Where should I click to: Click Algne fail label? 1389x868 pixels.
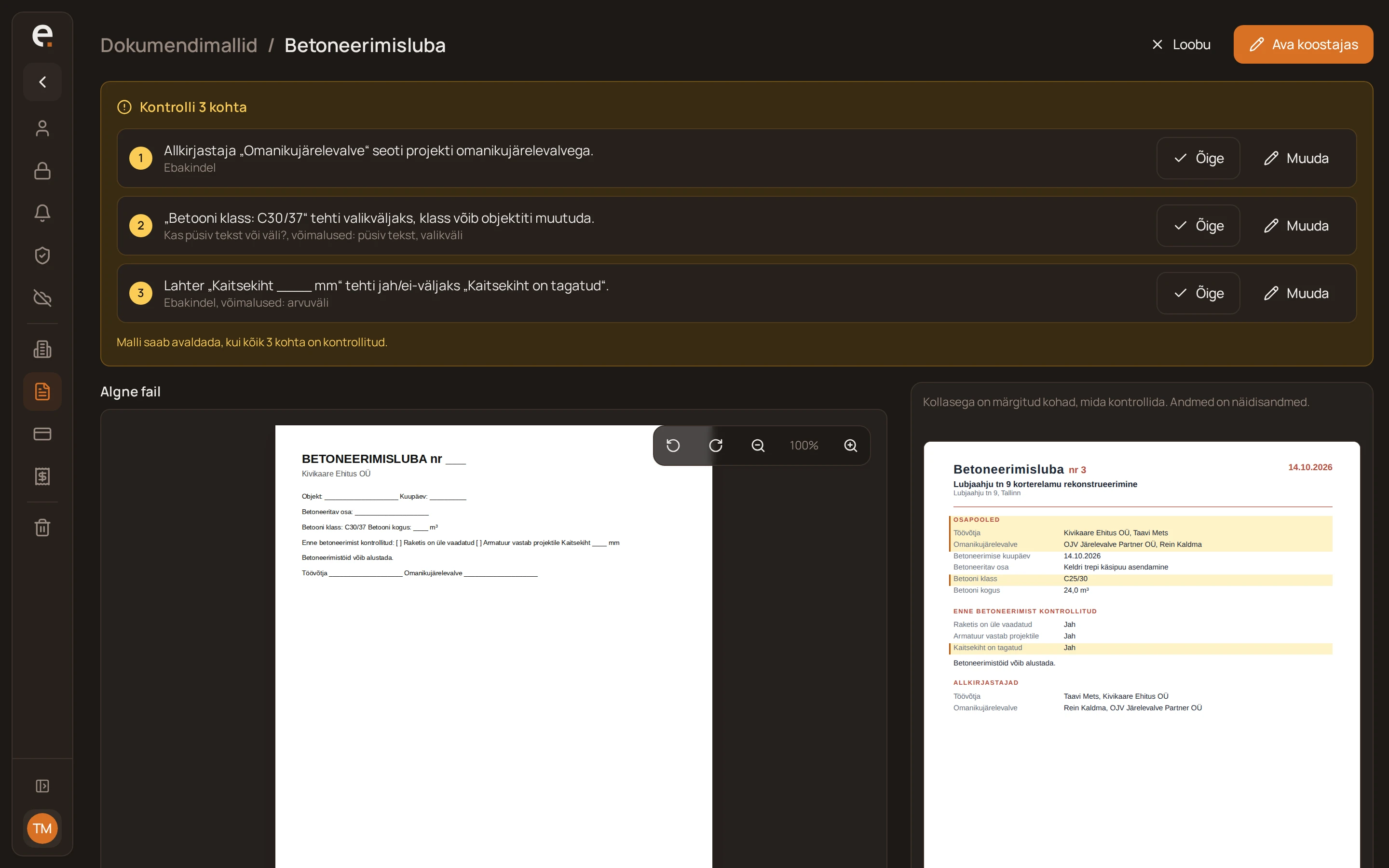pos(130,392)
